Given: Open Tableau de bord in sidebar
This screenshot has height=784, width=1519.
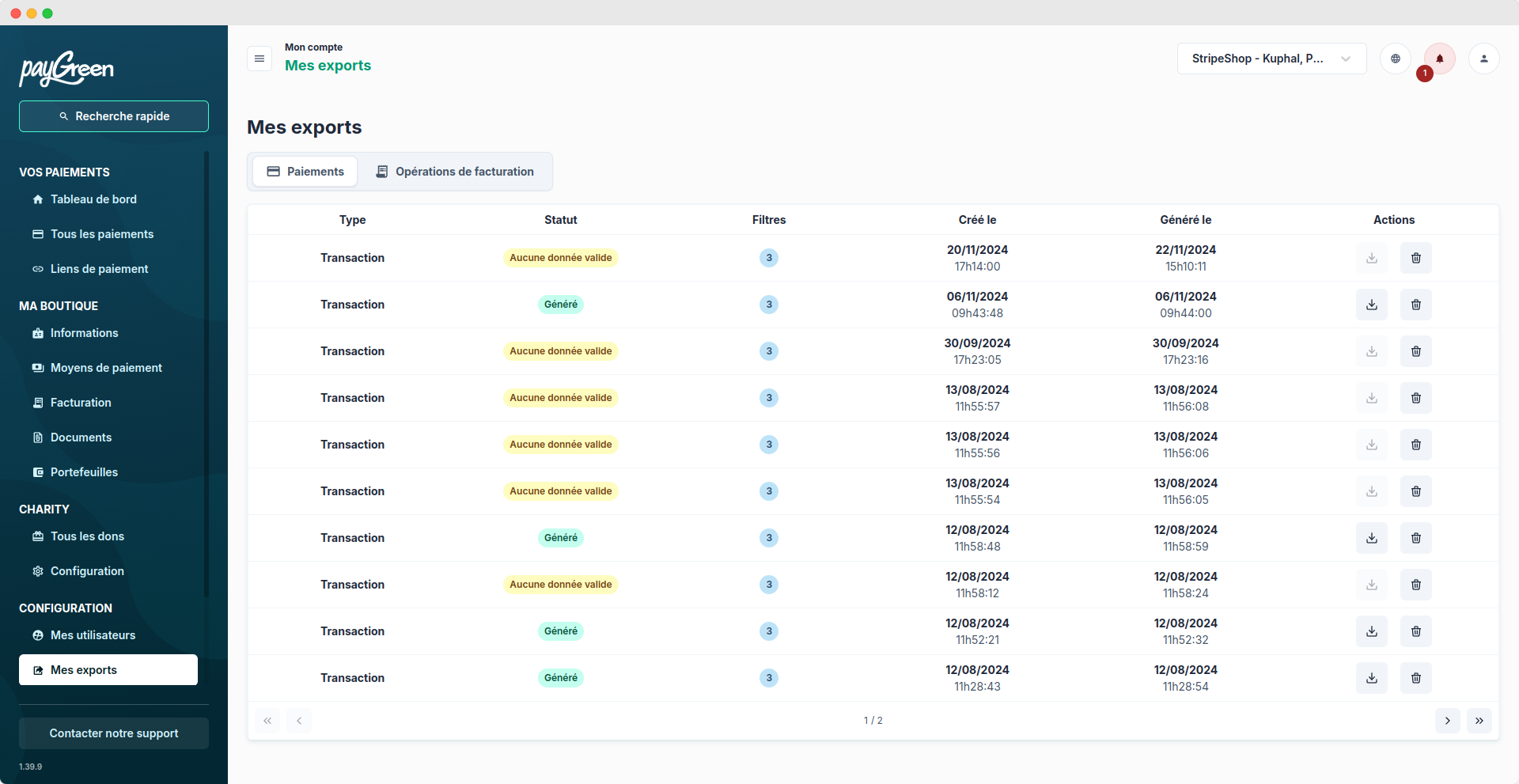Looking at the screenshot, I should pyautogui.click(x=93, y=199).
